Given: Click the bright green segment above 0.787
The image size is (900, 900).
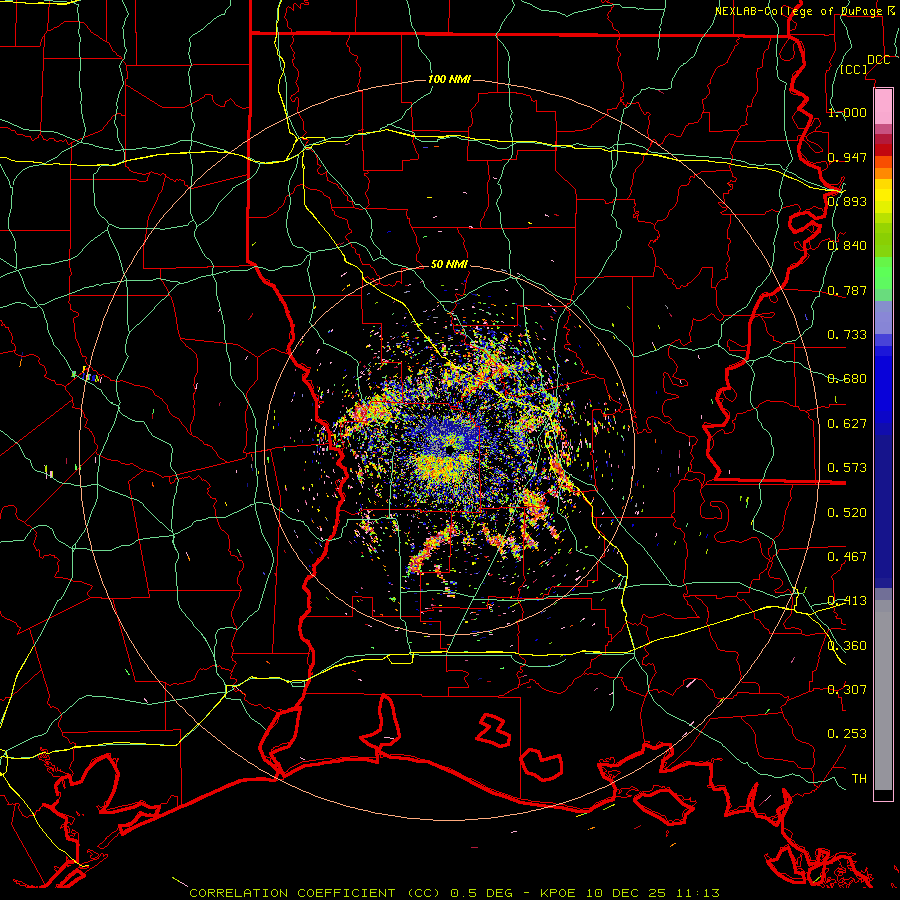Looking at the screenshot, I should [883, 273].
